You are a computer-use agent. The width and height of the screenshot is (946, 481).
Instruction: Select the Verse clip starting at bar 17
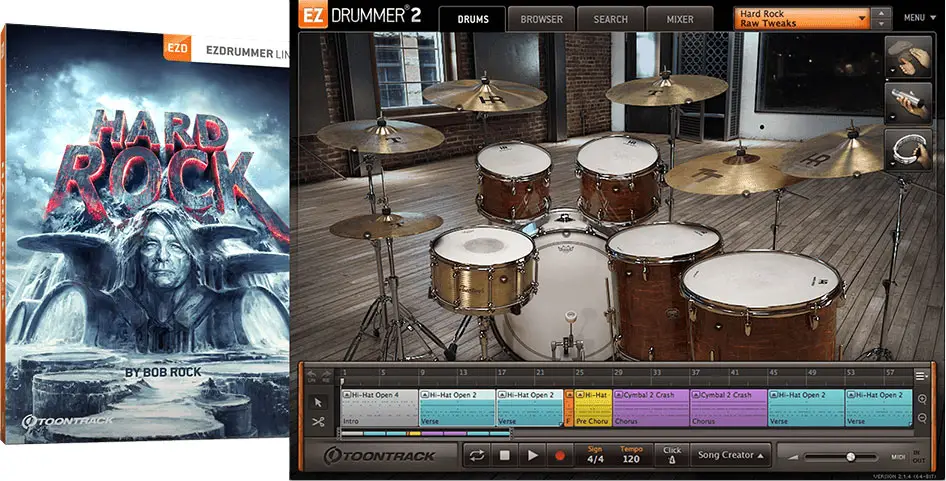point(529,408)
